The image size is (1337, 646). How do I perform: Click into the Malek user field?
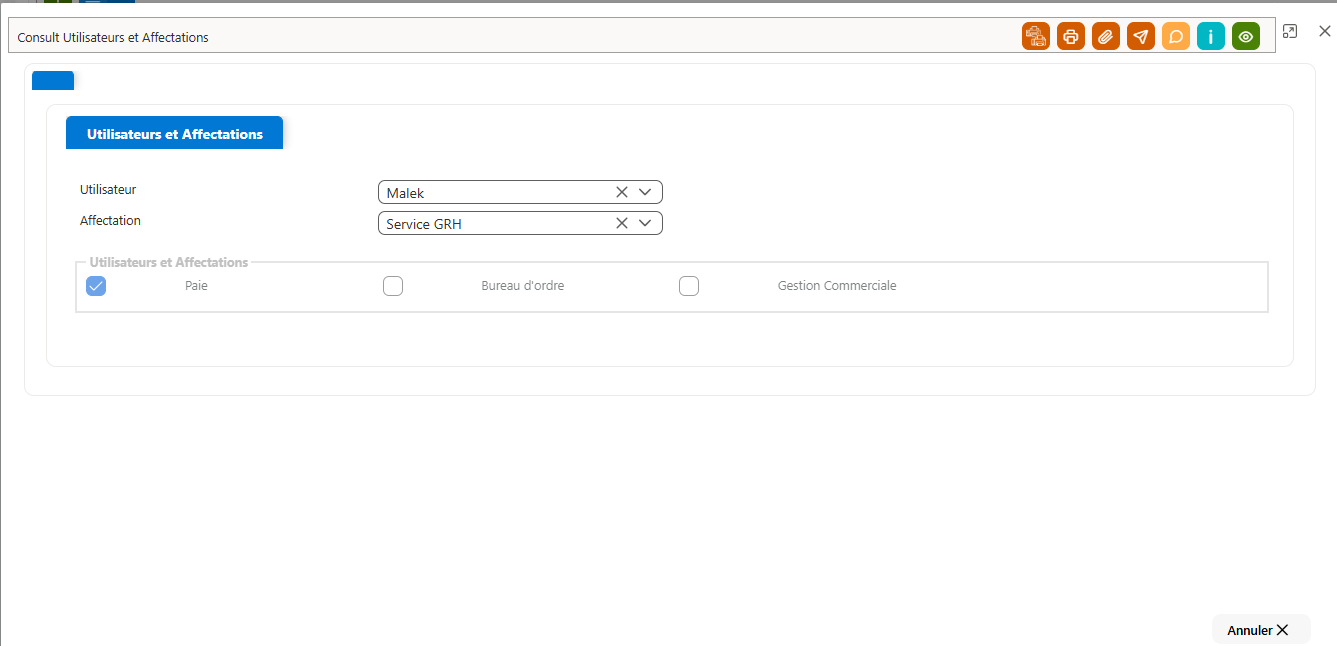(x=520, y=192)
